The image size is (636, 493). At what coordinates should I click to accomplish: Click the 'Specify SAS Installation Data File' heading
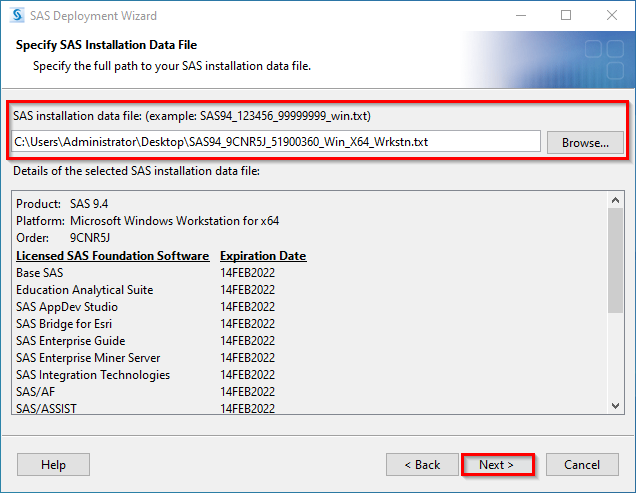[x=106, y=45]
